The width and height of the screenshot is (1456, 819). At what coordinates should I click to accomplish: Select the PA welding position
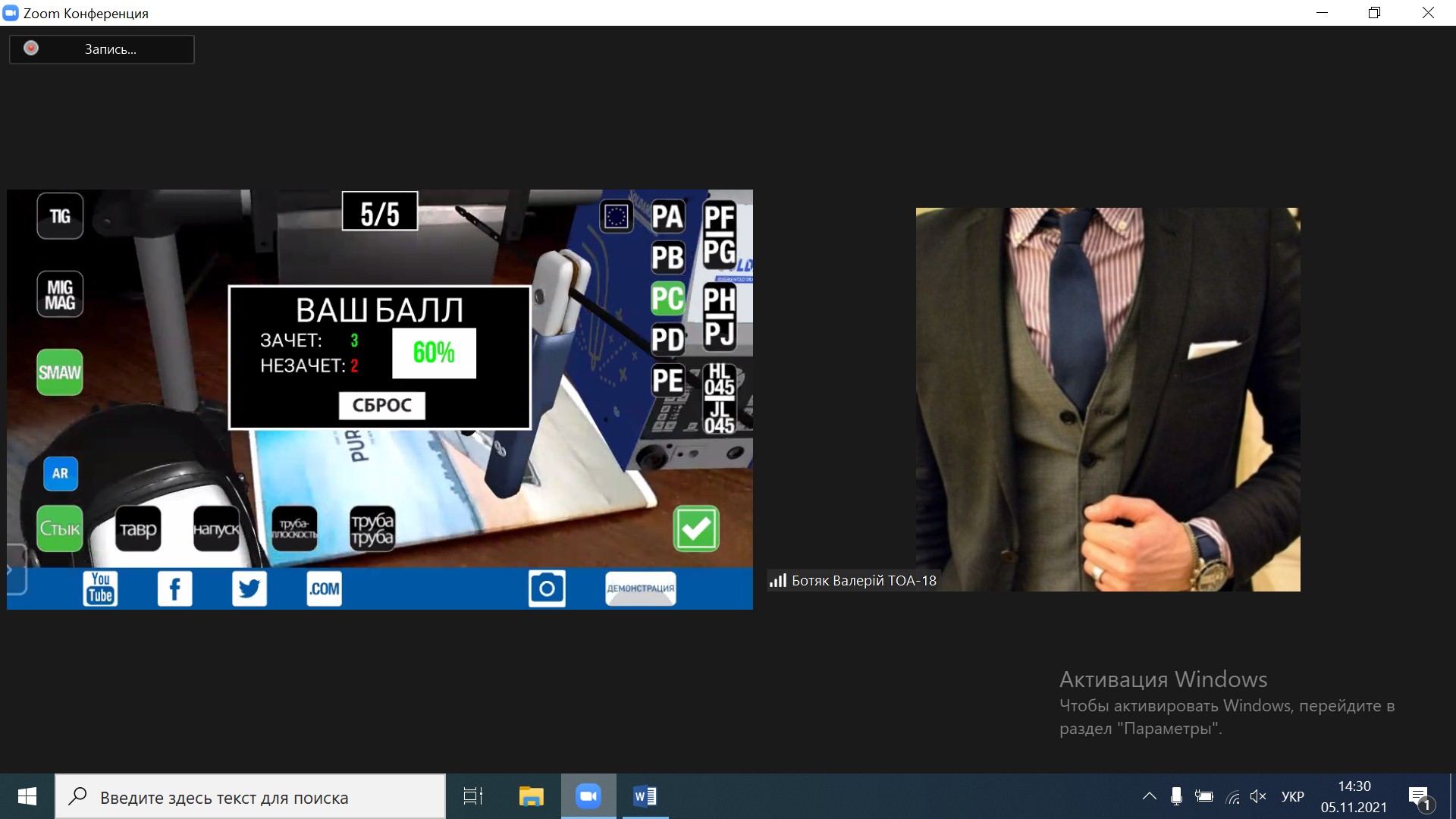click(x=667, y=217)
